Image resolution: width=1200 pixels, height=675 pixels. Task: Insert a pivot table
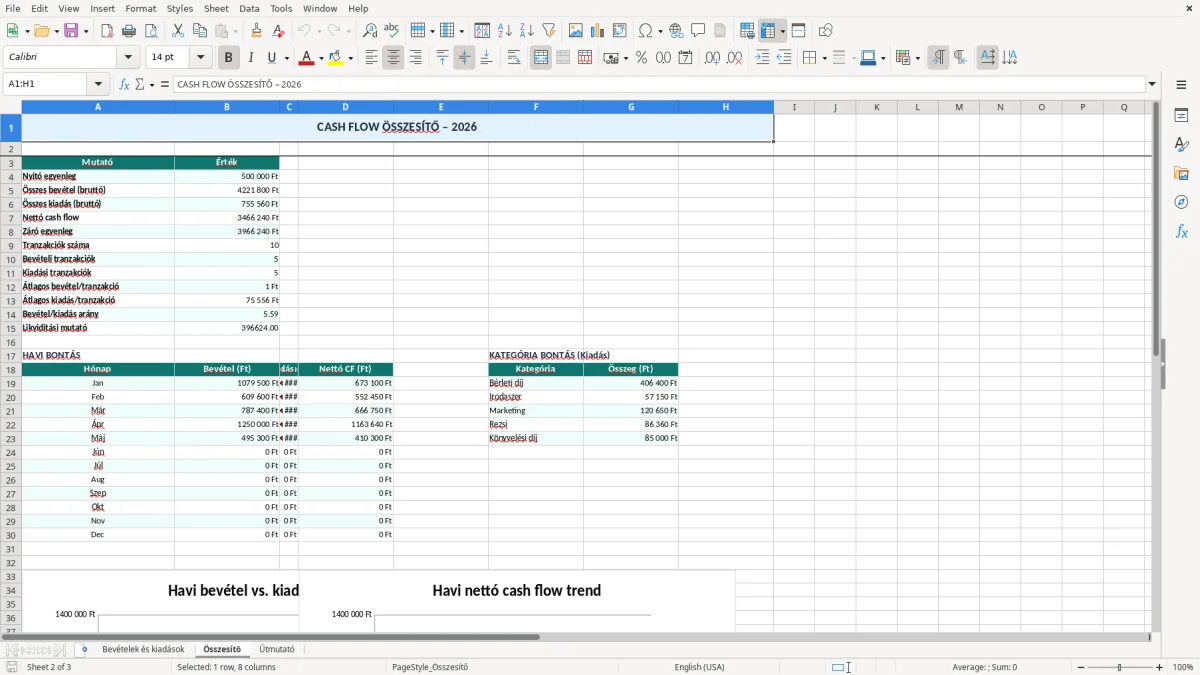tap(620, 31)
